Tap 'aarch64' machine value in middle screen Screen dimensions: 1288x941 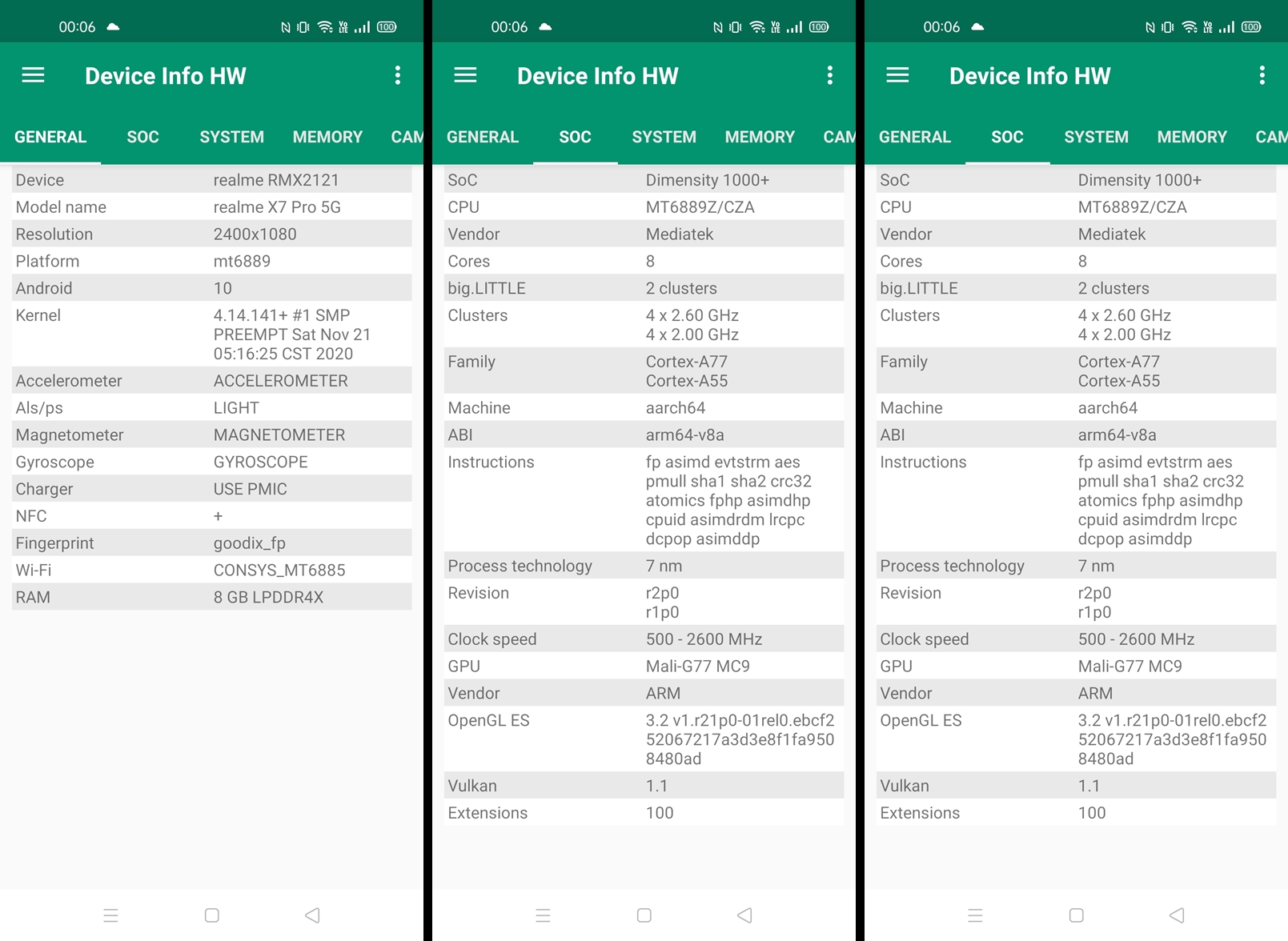point(676,408)
